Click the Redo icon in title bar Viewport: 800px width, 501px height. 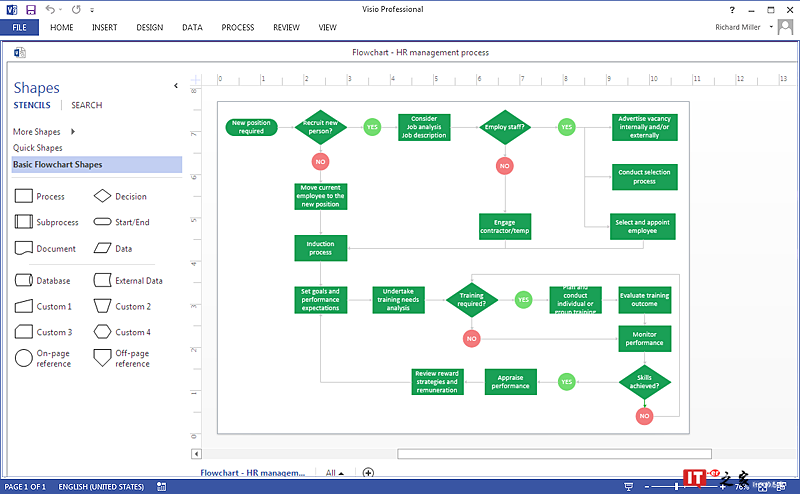(x=76, y=9)
